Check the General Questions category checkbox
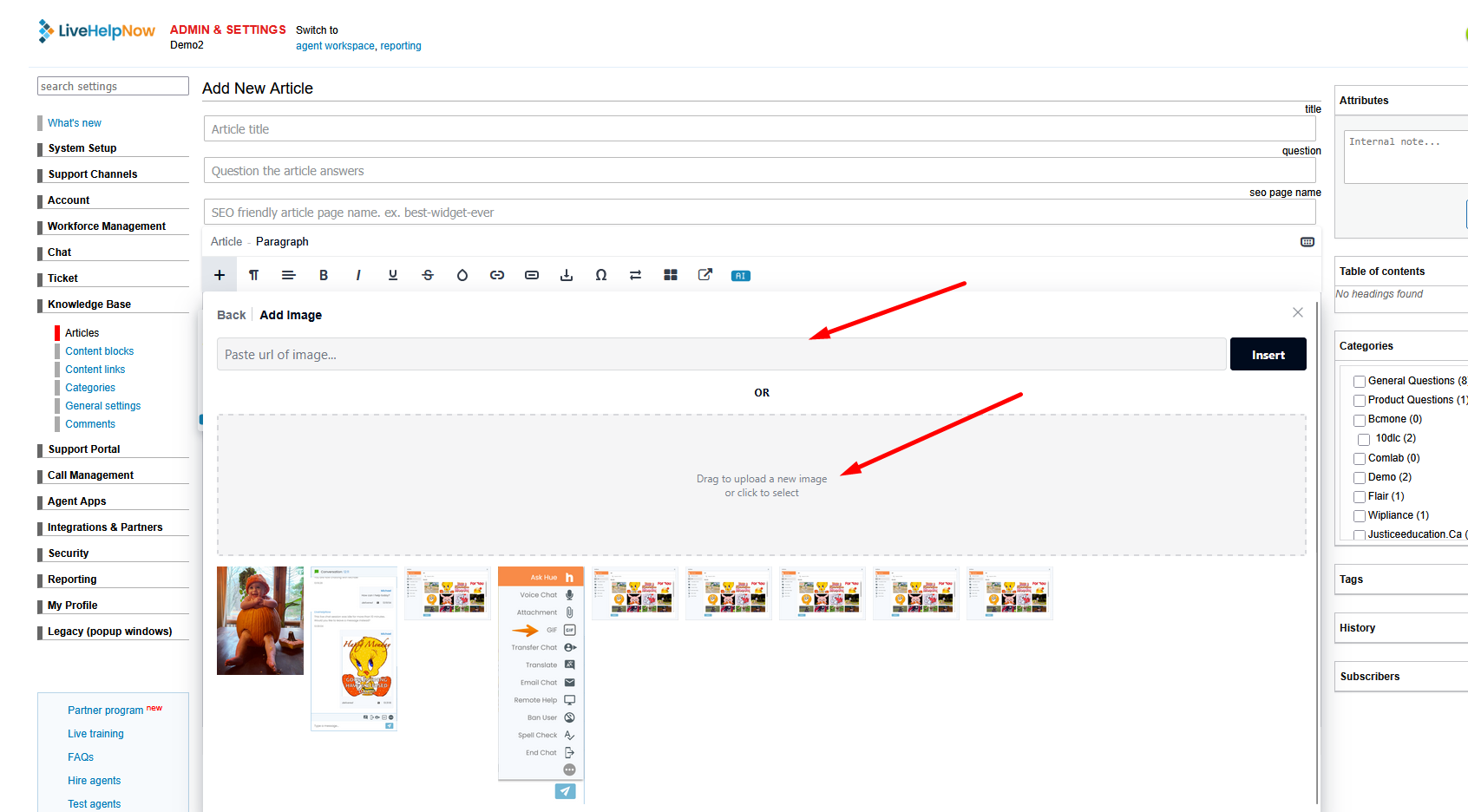Screen dimensions: 1468x812 click(1360, 382)
